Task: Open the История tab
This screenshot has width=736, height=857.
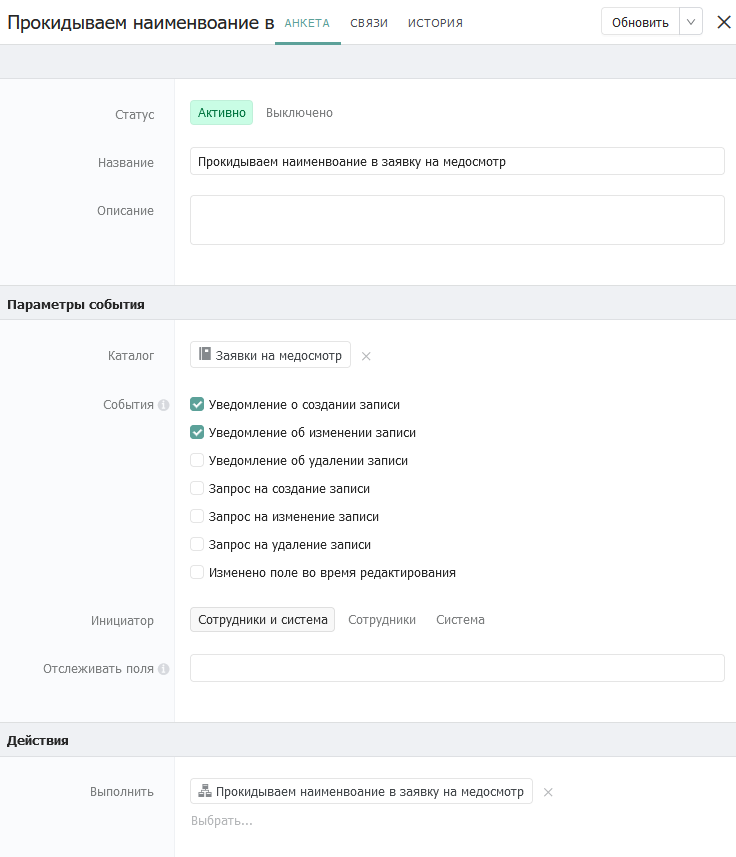Action: 435,23
